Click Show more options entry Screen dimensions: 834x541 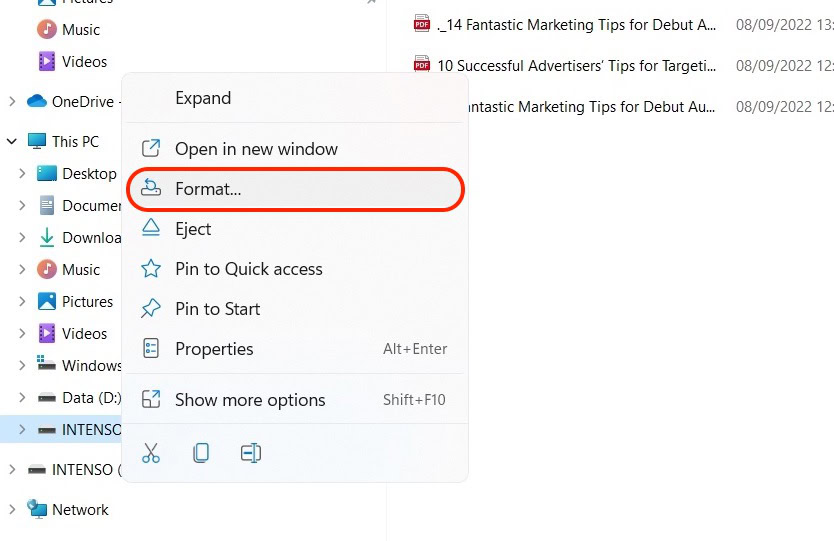[x=250, y=400]
